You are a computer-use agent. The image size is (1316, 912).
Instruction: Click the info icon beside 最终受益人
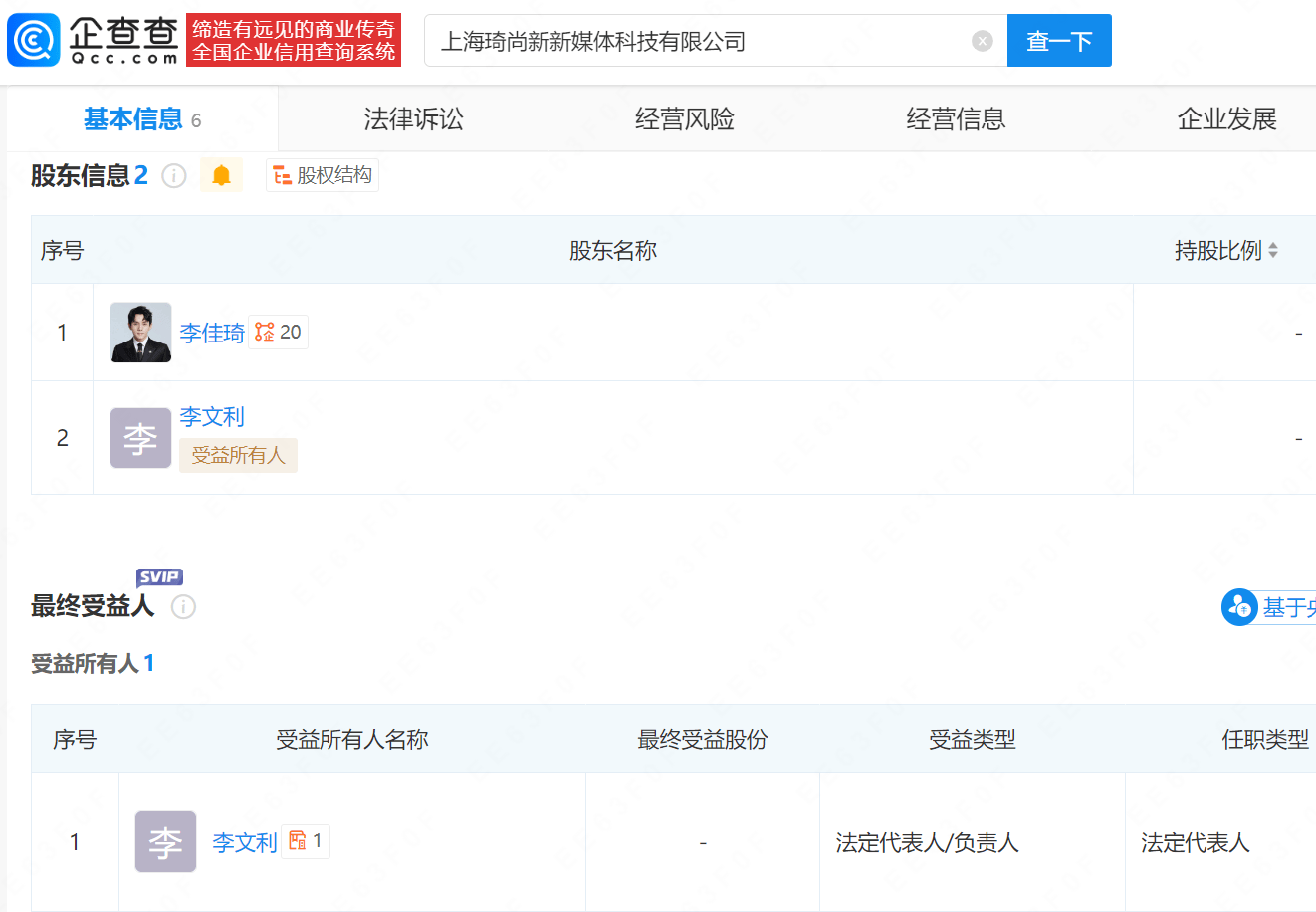tap(183, 606)
